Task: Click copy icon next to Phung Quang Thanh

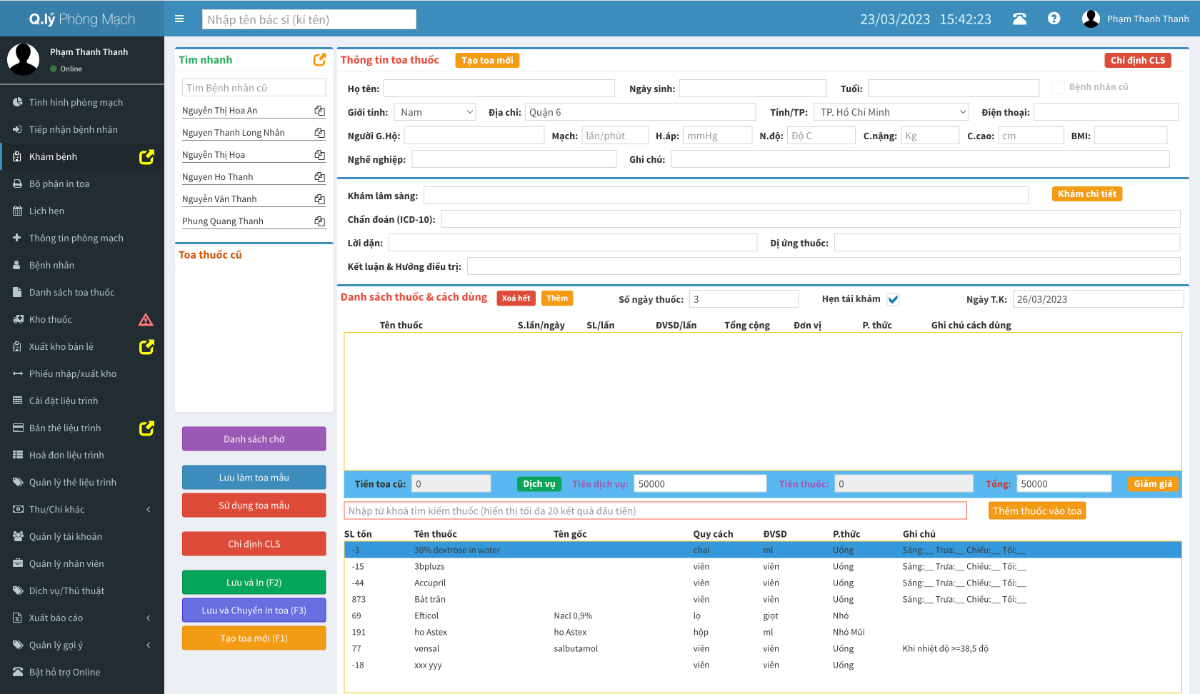Action: [320, 219]
